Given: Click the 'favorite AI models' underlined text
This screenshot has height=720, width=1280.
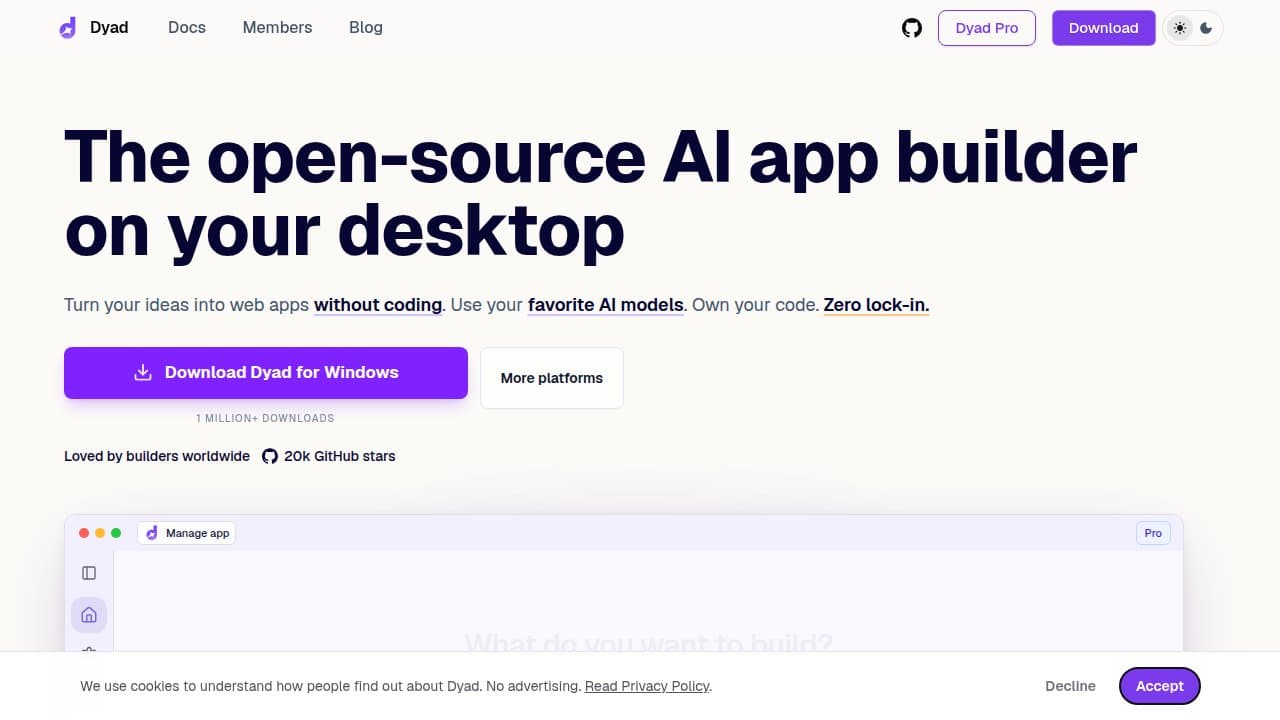Looking at the screenshot, I should pos(606,305).
